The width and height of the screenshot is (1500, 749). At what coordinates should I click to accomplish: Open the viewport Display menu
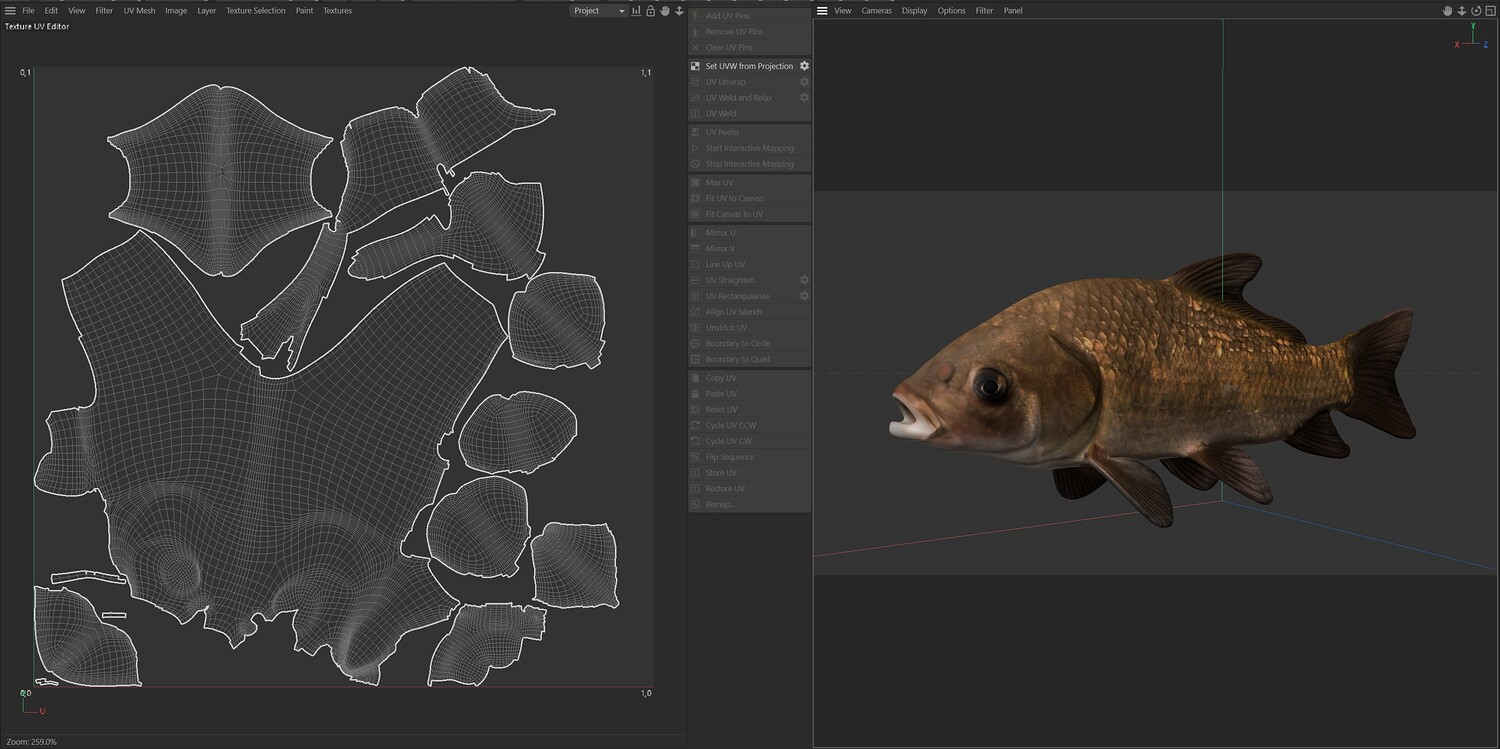pyautogui.click(x=914, y=11)
